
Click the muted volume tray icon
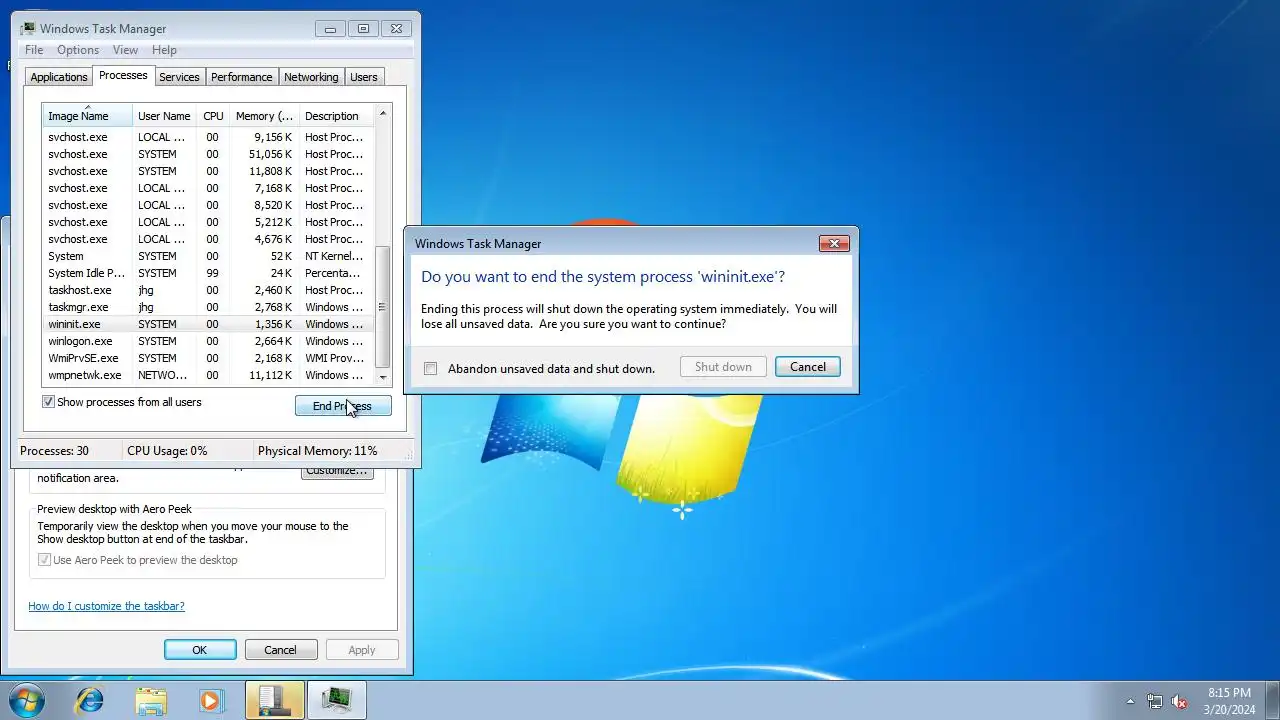point(1180,701)
